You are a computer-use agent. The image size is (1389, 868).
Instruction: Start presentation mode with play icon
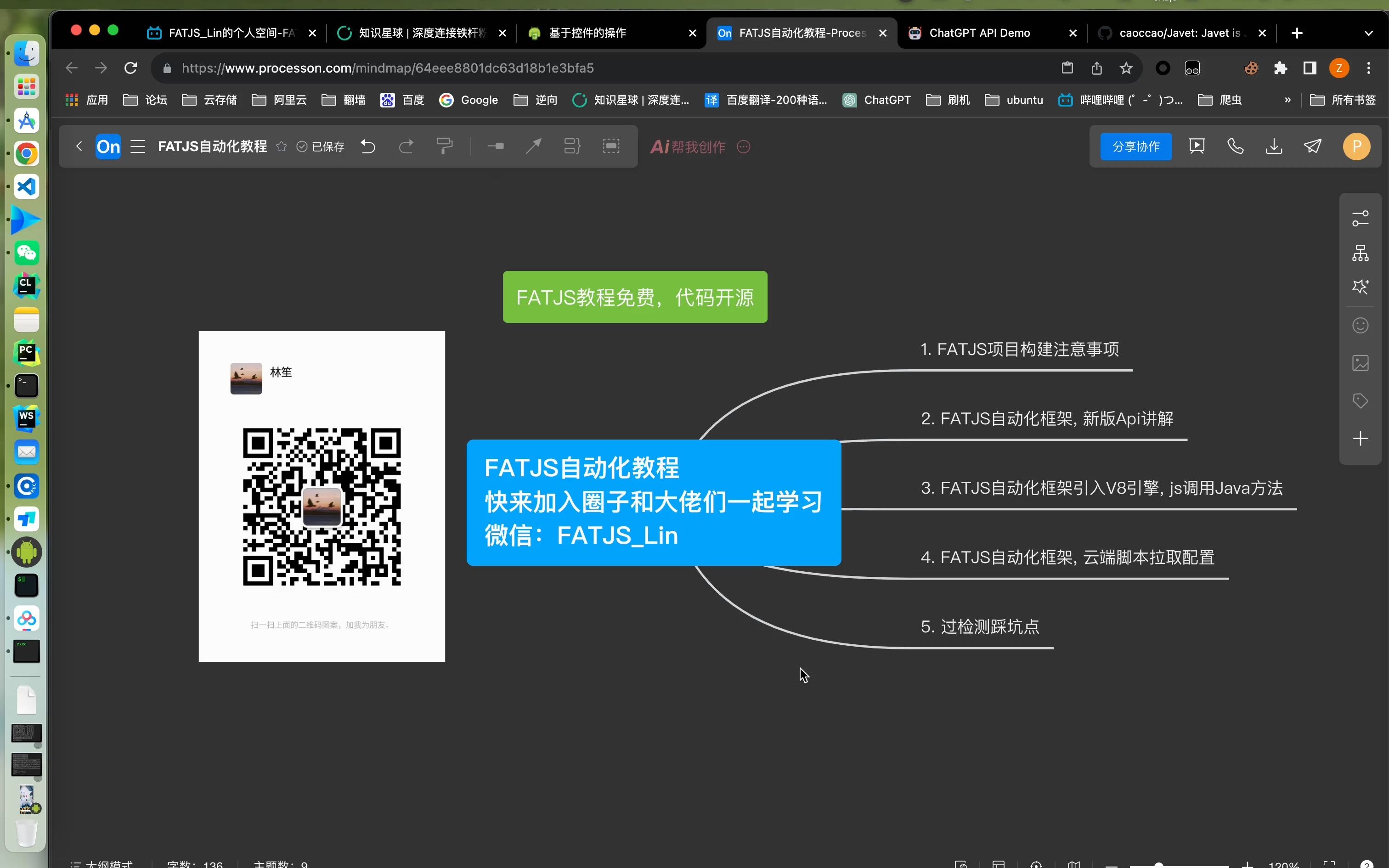1197,146
